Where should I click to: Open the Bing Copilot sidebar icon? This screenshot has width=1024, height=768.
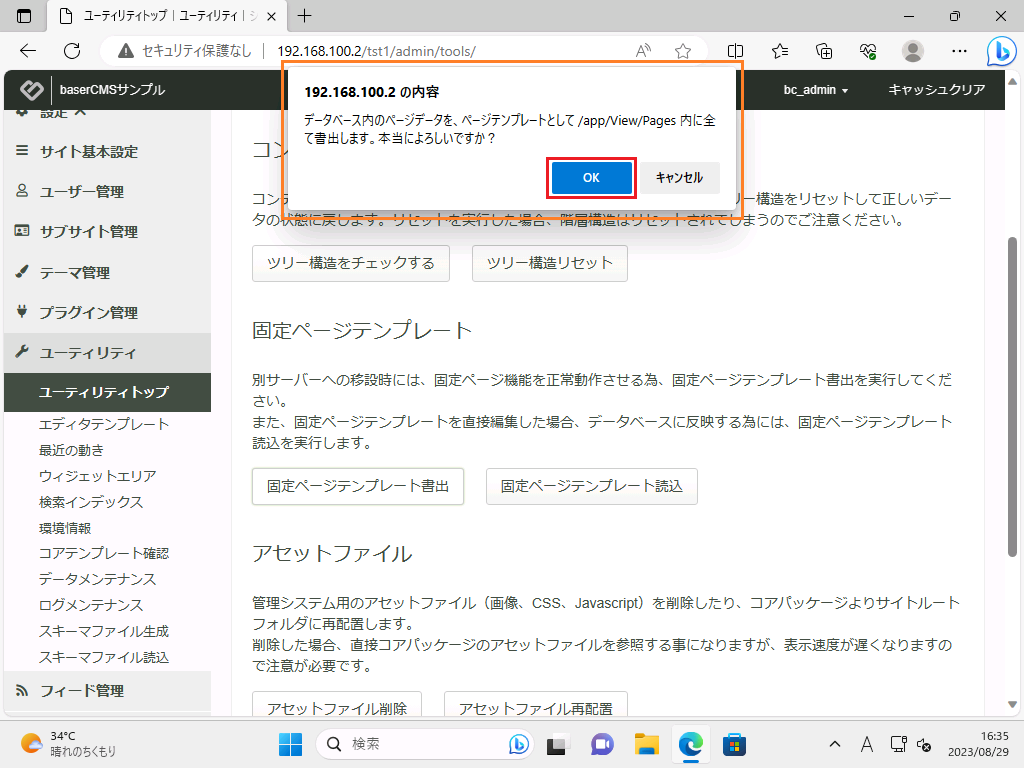click(1001, 51)
